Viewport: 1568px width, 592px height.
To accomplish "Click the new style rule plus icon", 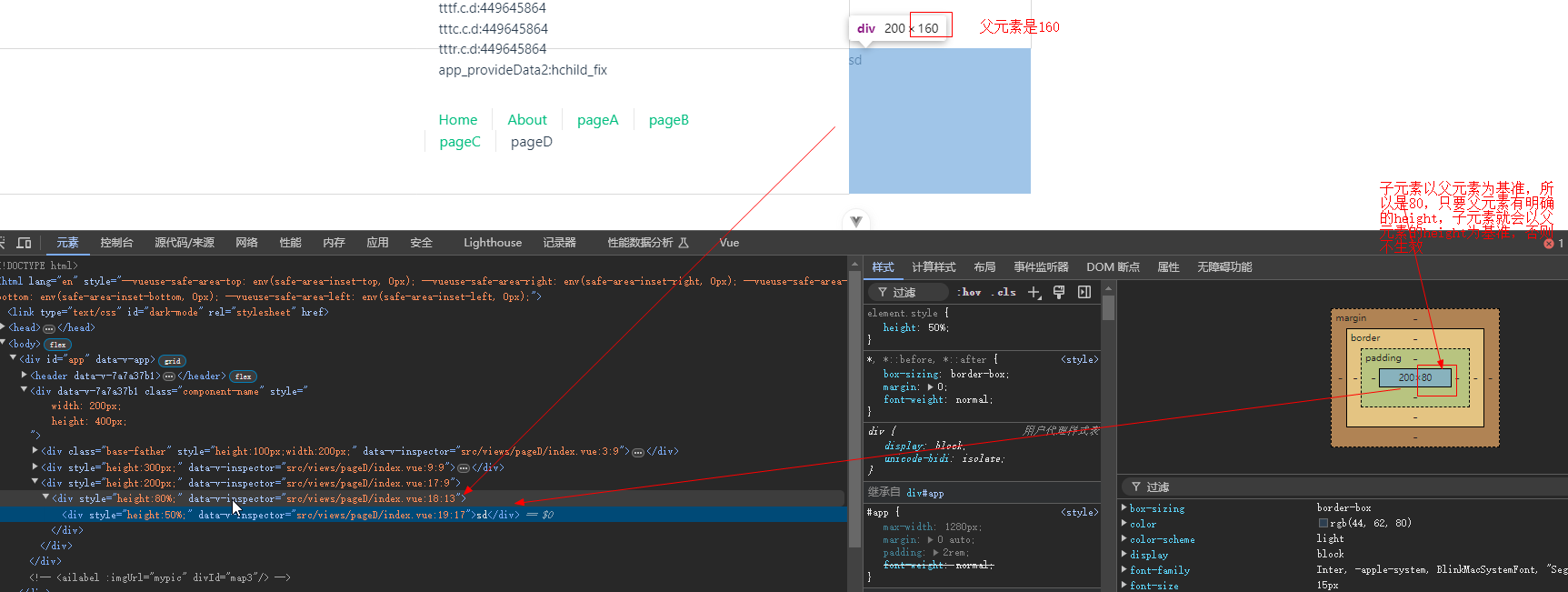I will click(1034, 292).
